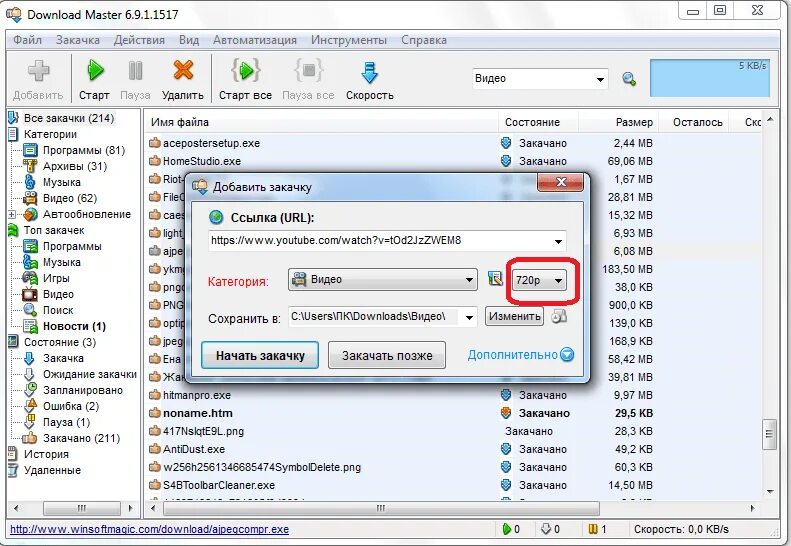Open the save path dropdown arrow
Viewport: 791px width, 546px height.
pyautogui.click(x=469, y=317)
